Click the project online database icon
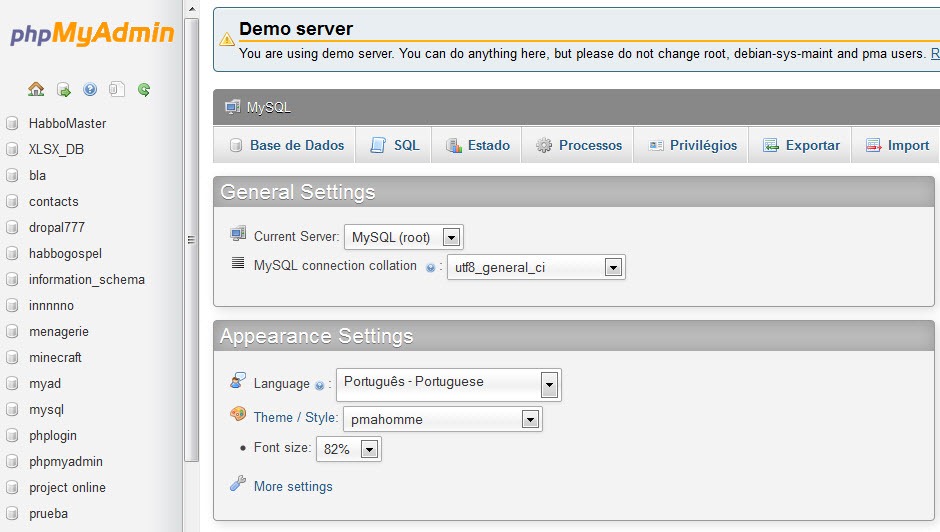Screen dimensions: 940x532 click(x=12, y=488)
